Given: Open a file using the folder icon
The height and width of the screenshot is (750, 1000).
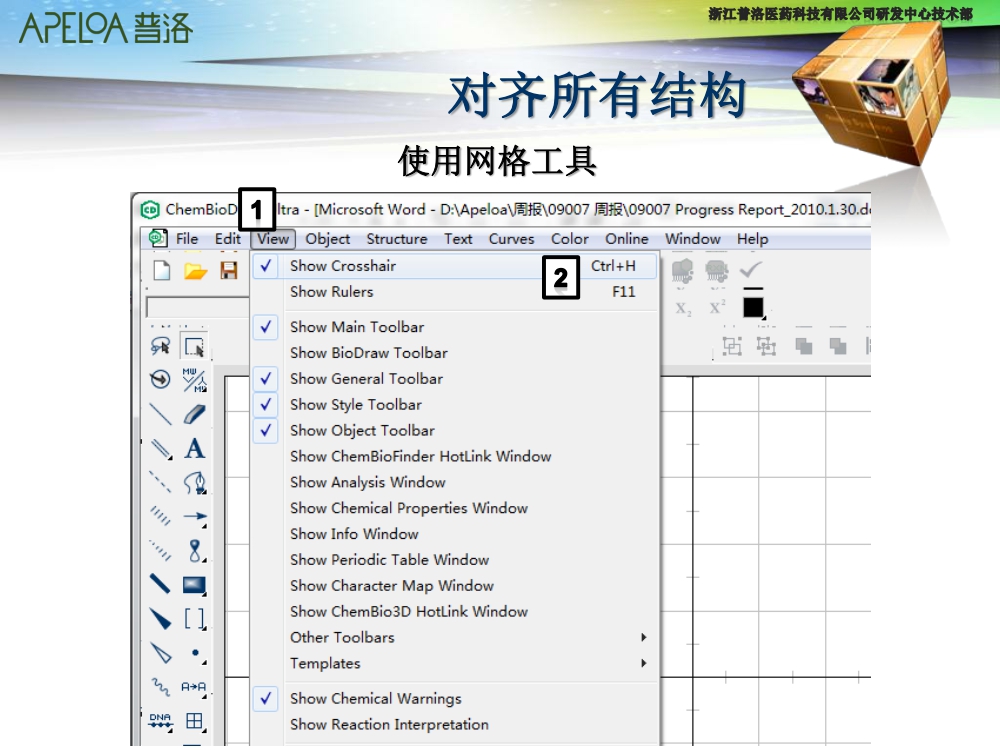Looking at the screenshot, I should click(x=195, y=271).
